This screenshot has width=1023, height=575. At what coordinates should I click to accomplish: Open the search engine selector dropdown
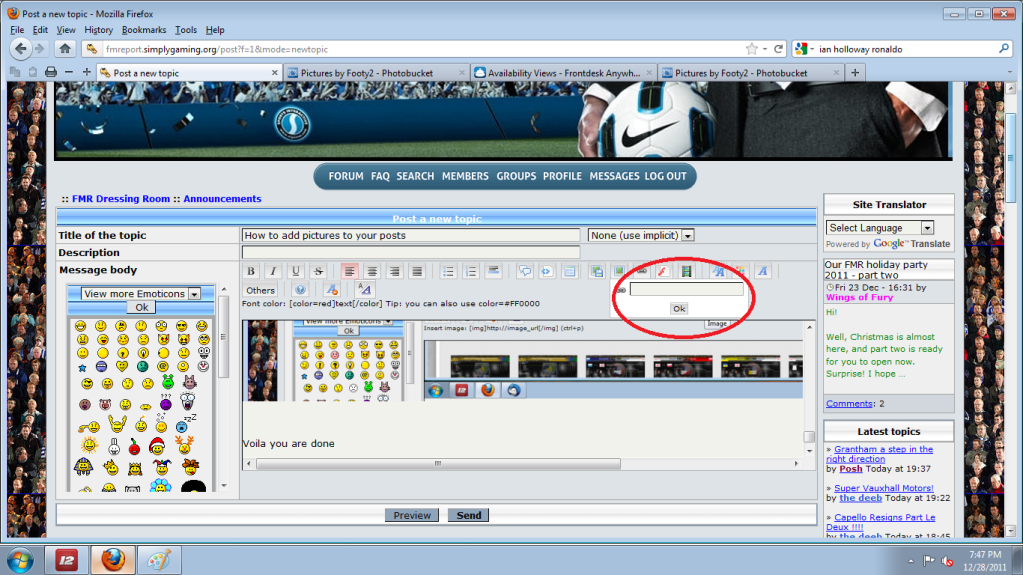pyautogui.click(x=804, y=49)
